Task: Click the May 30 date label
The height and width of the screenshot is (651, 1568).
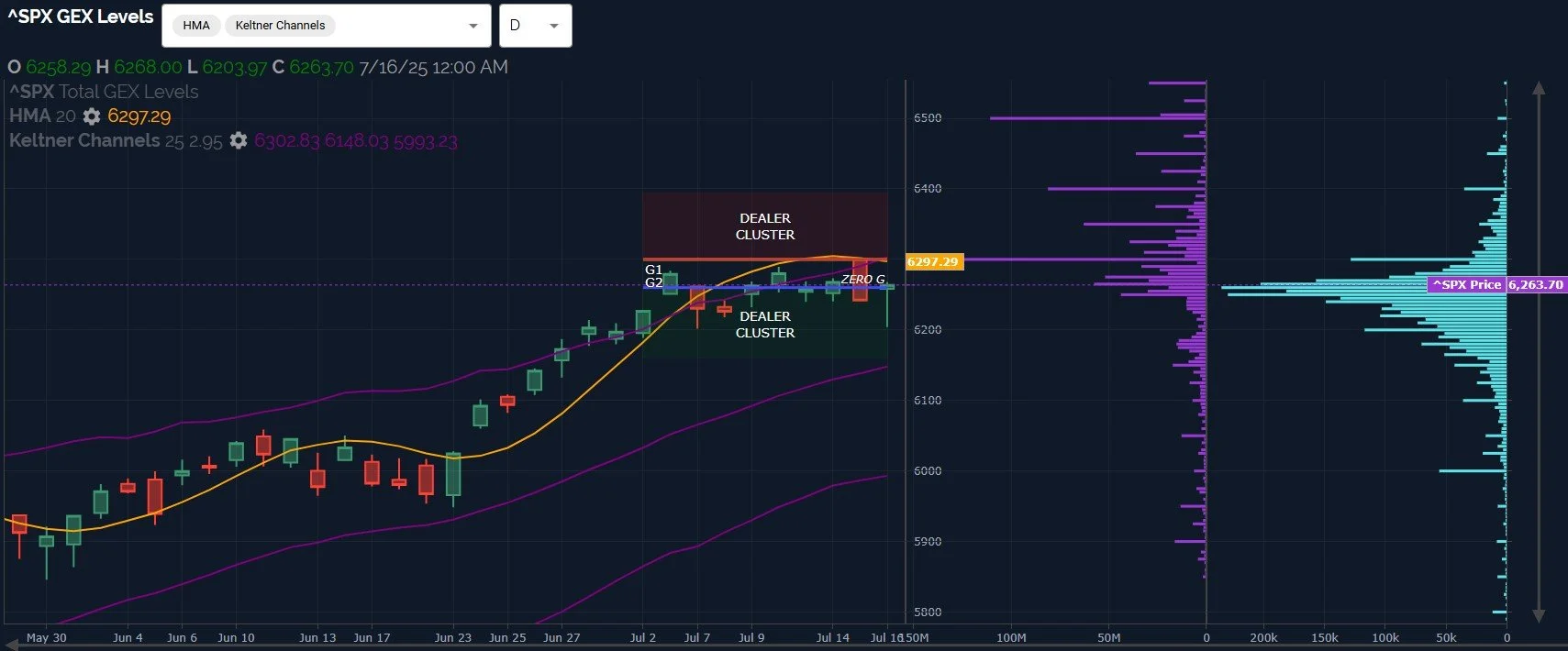Action: [47, 637]
